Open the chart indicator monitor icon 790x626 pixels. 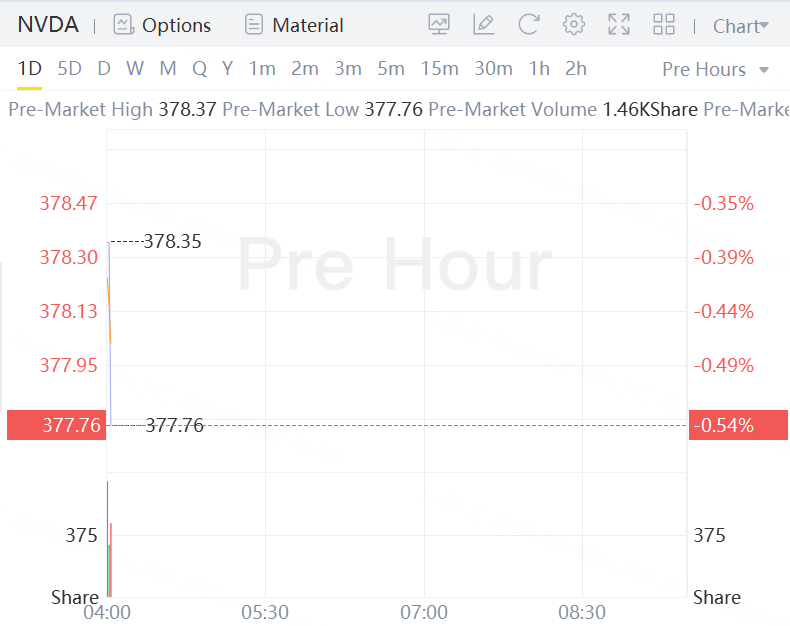tap(439, 25)
